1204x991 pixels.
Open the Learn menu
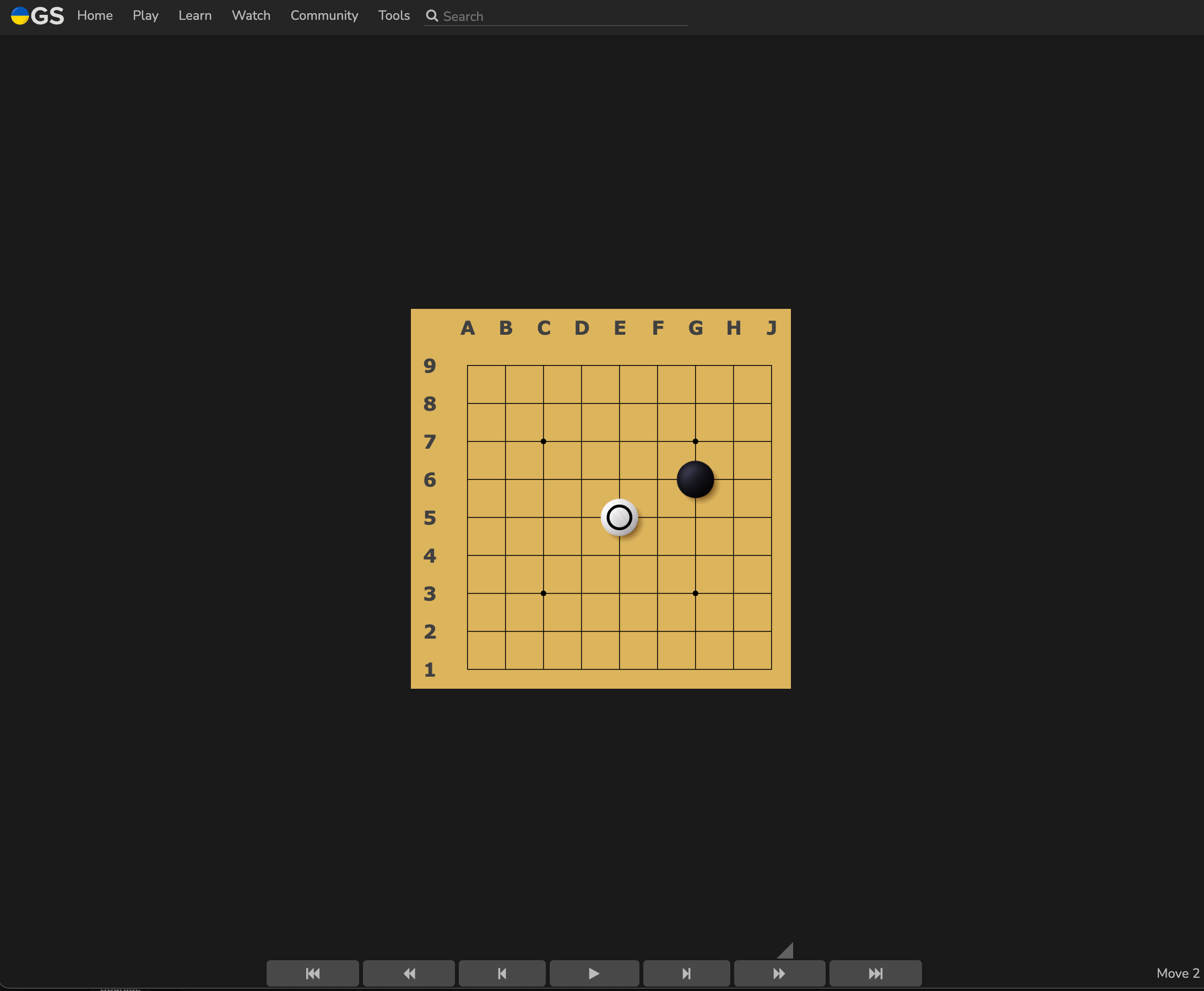click(195, 16)
